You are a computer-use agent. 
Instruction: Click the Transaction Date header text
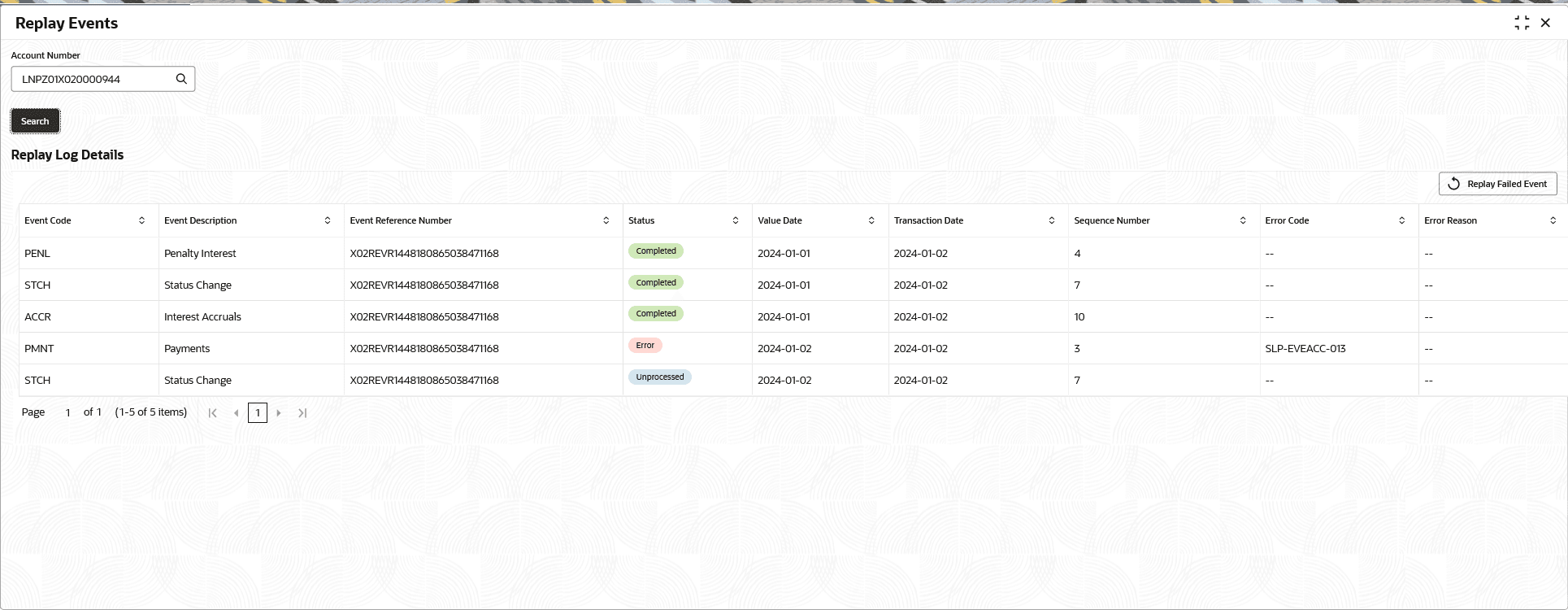(928, 220)
